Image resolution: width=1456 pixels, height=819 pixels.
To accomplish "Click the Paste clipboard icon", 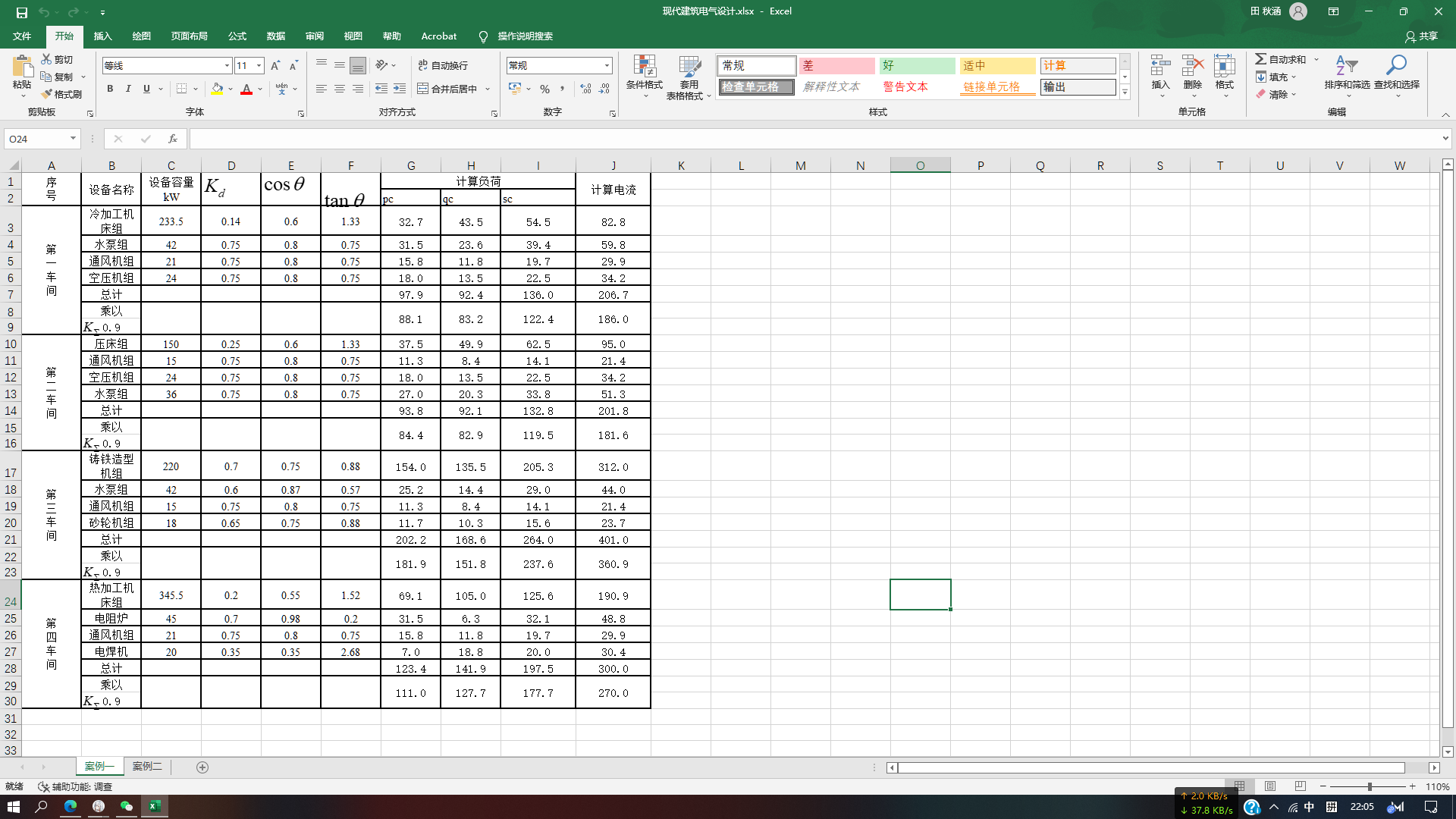I will coord(22,67).
